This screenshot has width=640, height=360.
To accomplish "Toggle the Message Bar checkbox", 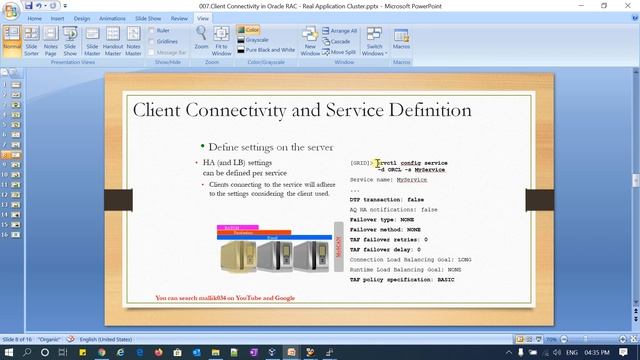I will [168, 53].
